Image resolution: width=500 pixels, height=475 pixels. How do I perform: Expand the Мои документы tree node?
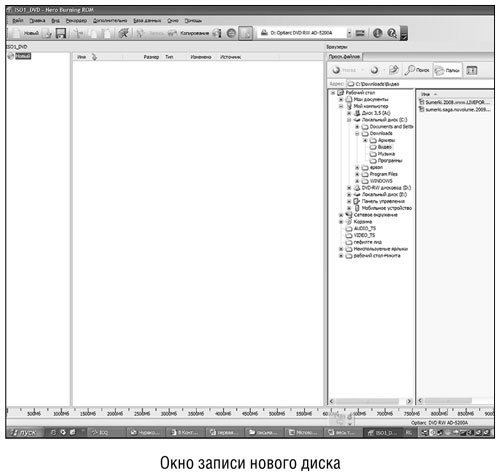coord(341,99)
